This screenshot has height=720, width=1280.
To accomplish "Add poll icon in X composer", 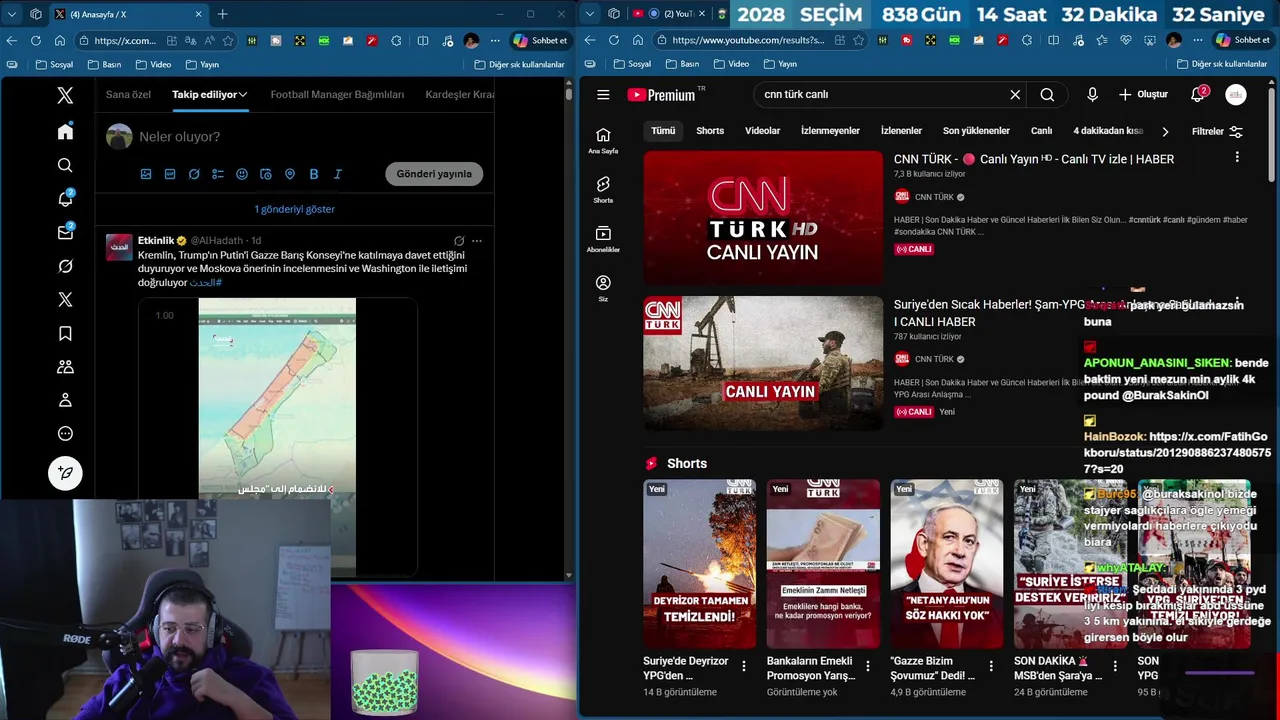I will coord(218,174).
